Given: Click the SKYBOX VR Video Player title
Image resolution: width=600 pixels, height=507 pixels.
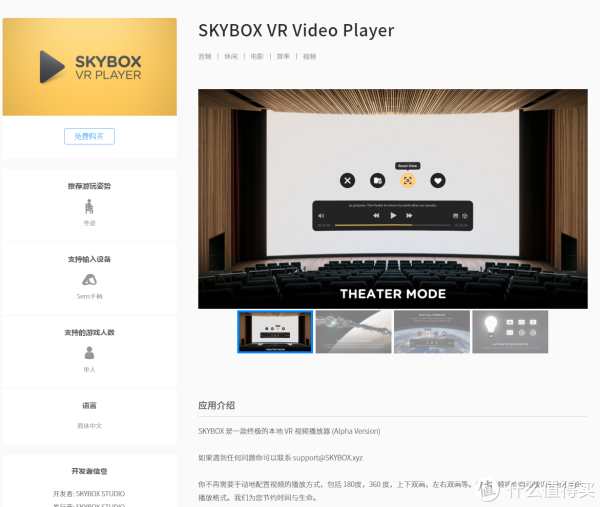Looking at the screenshot, I should (x=296, y=31).
